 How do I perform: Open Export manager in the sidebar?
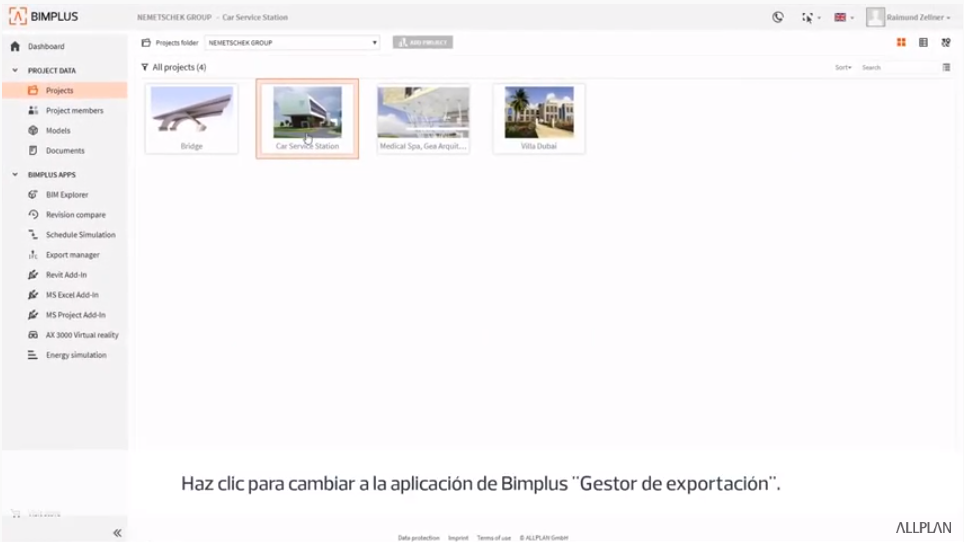pyautogui.click(x=72, y=255)
